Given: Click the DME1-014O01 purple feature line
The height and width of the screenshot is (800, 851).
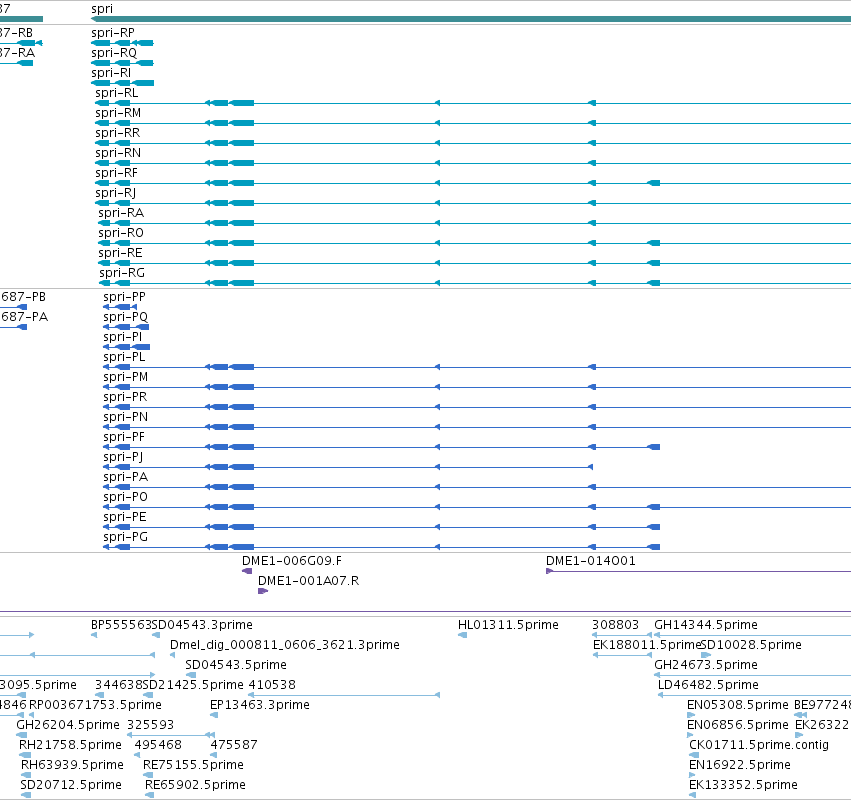Looking at the screenshot, I should click(x=698, y=571).
